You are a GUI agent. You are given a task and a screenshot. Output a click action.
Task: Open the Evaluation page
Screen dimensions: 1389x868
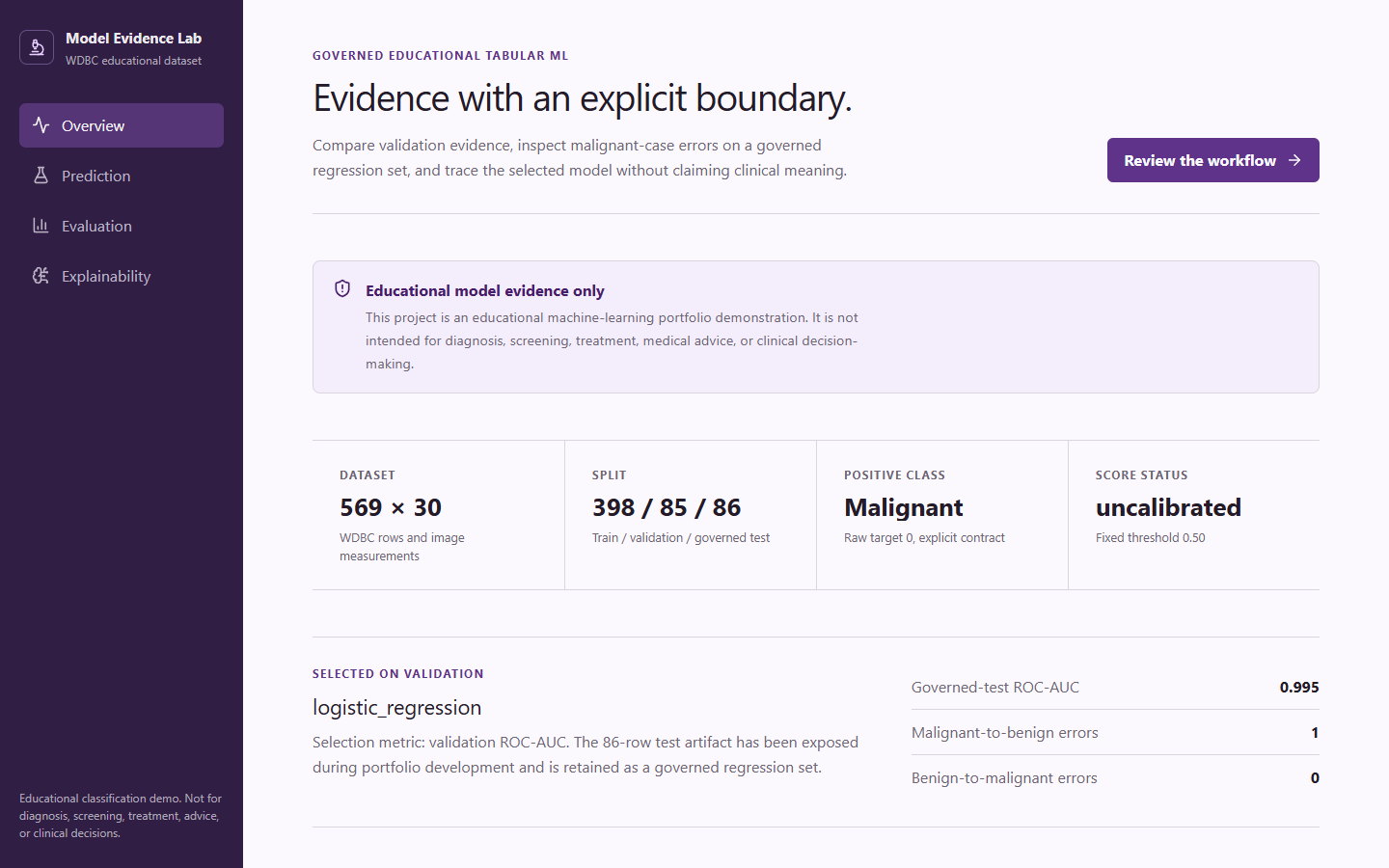pos(122,226)
